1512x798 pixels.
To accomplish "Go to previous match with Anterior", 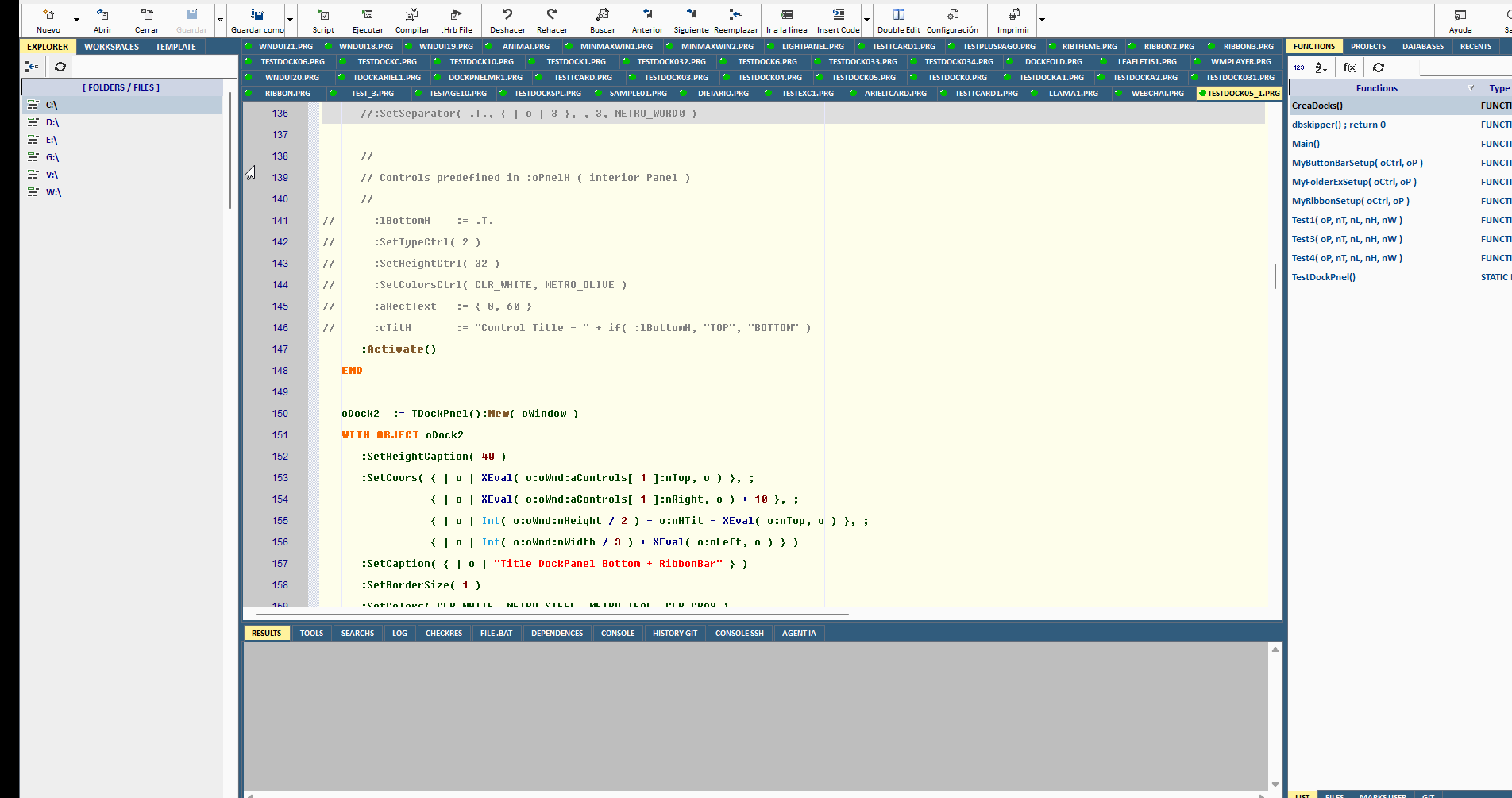I will coord(647,20).
